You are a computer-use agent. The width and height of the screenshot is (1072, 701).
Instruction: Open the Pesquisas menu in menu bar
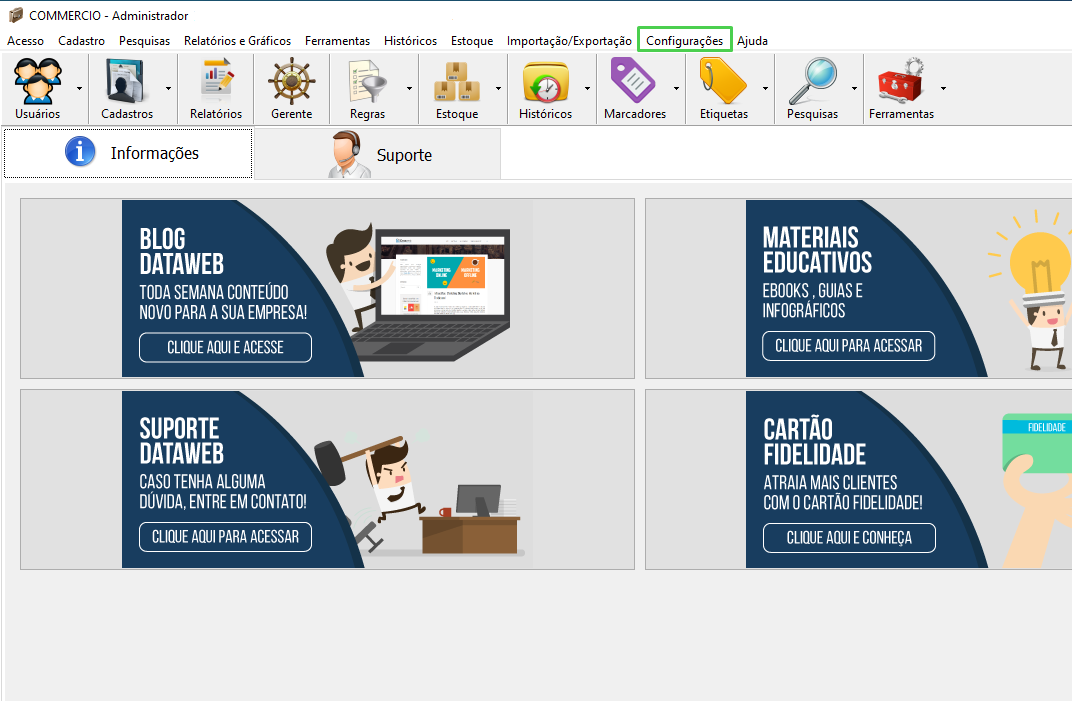point(144,41)
